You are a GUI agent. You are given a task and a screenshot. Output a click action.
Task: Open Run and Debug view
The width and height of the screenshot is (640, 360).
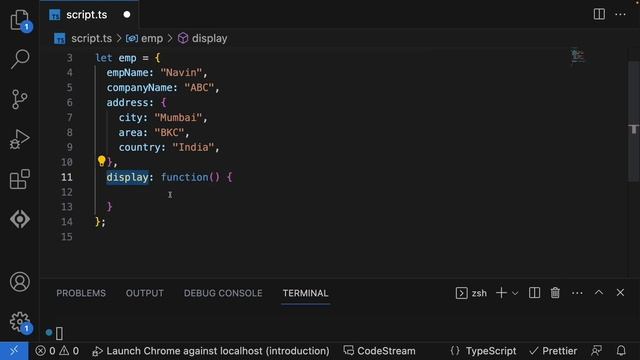pyautogui.click(x=20, y=139)
